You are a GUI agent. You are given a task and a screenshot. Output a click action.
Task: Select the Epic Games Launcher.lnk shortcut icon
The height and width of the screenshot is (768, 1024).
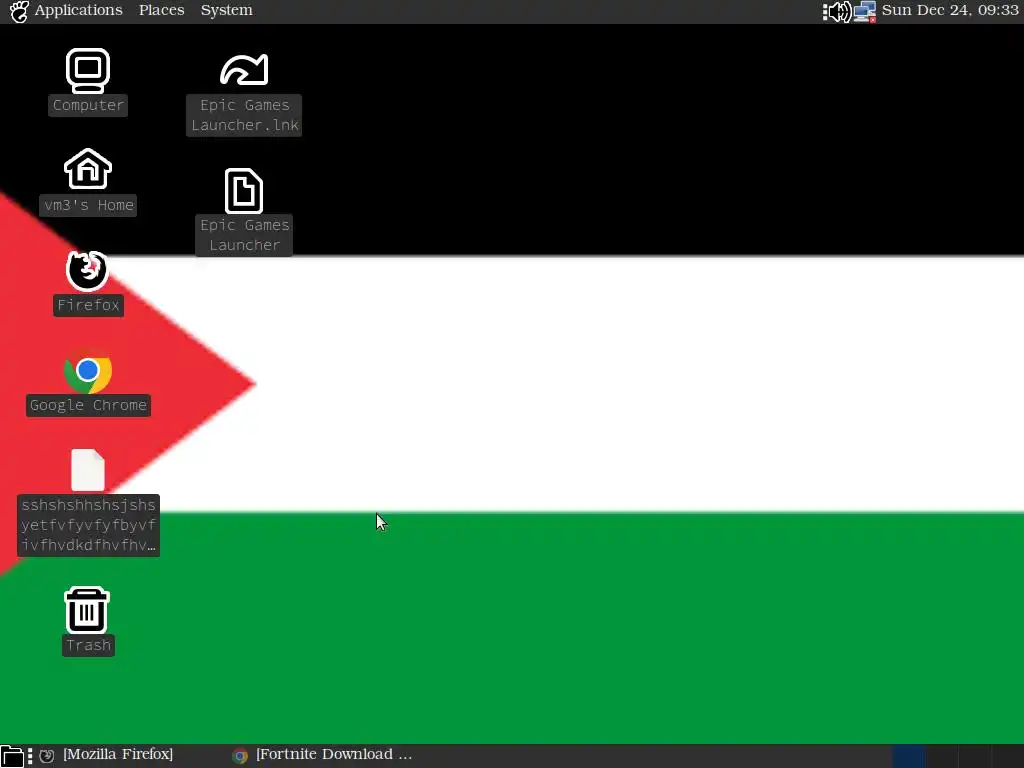tap(244, 70)
